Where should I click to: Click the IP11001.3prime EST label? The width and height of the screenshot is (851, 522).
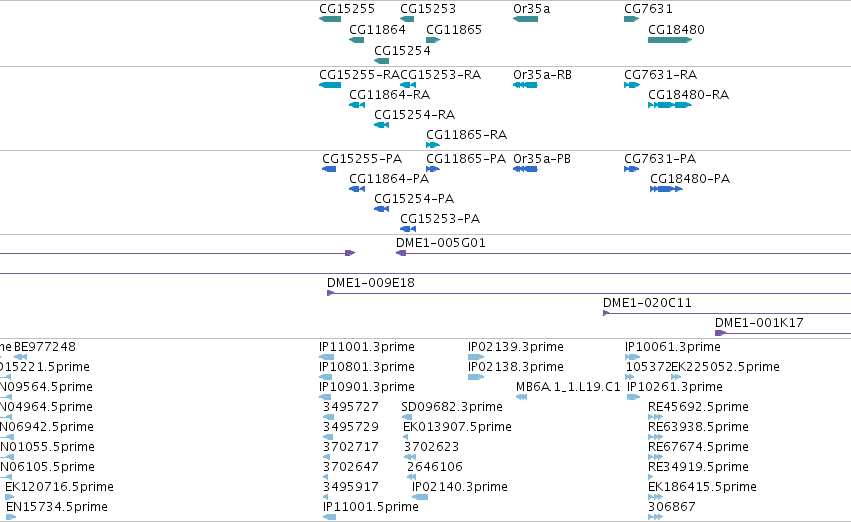point(367,347)
